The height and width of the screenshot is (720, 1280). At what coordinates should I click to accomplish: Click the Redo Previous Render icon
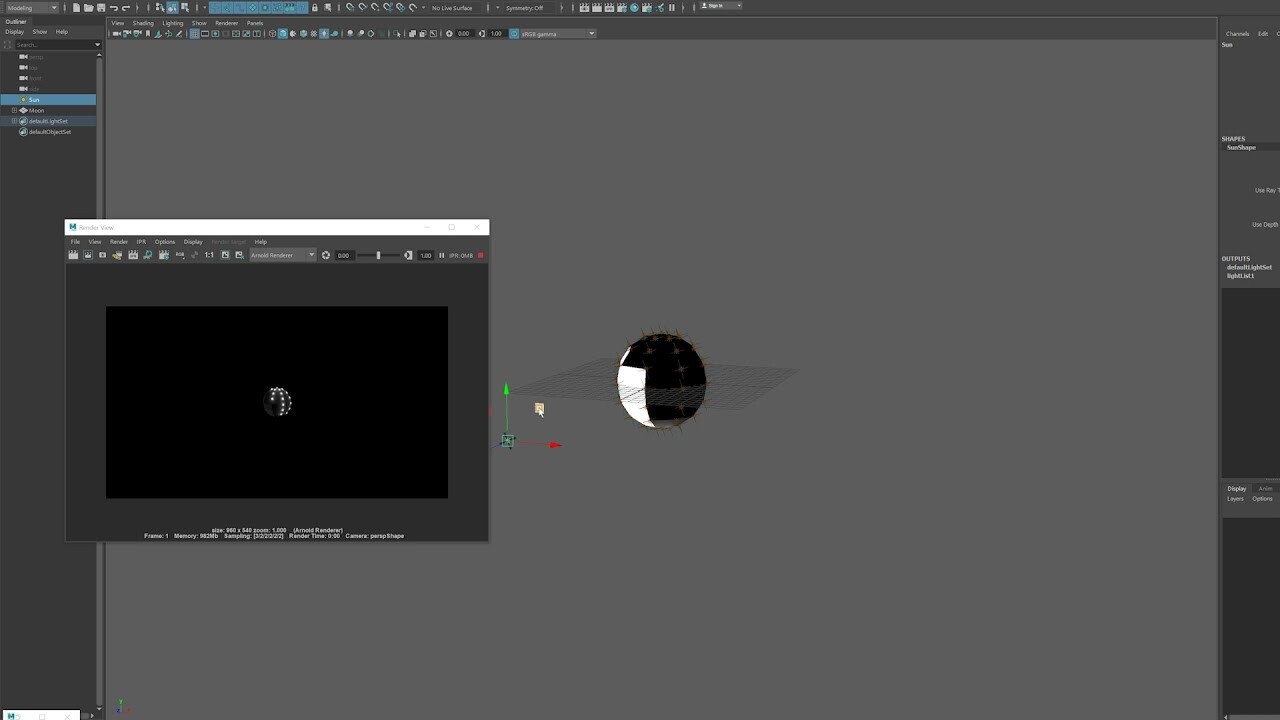pyautogui.click(x=73, y=255)
